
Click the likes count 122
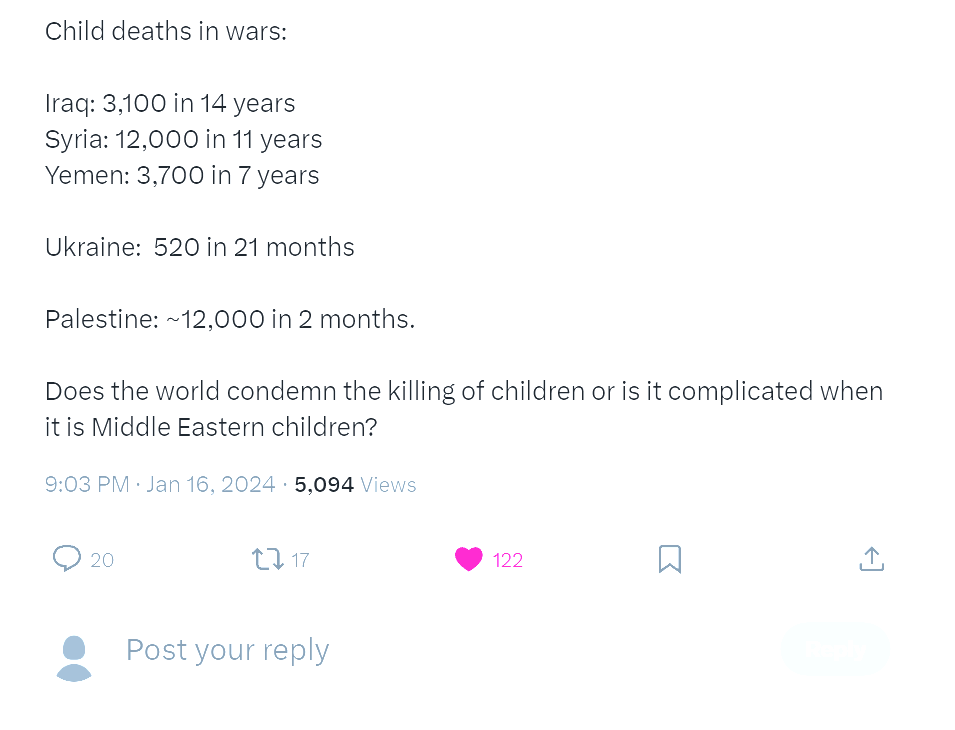pos(507,560)
